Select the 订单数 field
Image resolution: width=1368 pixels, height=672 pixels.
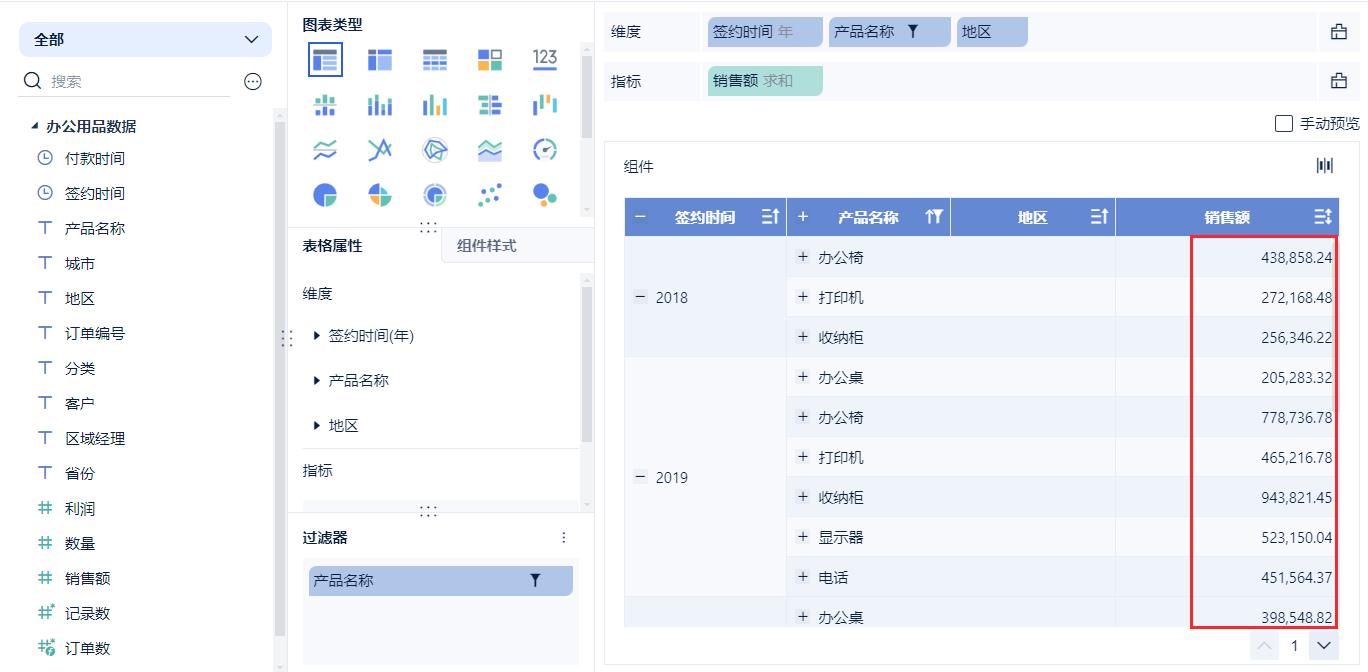click(x=87, y=648)
